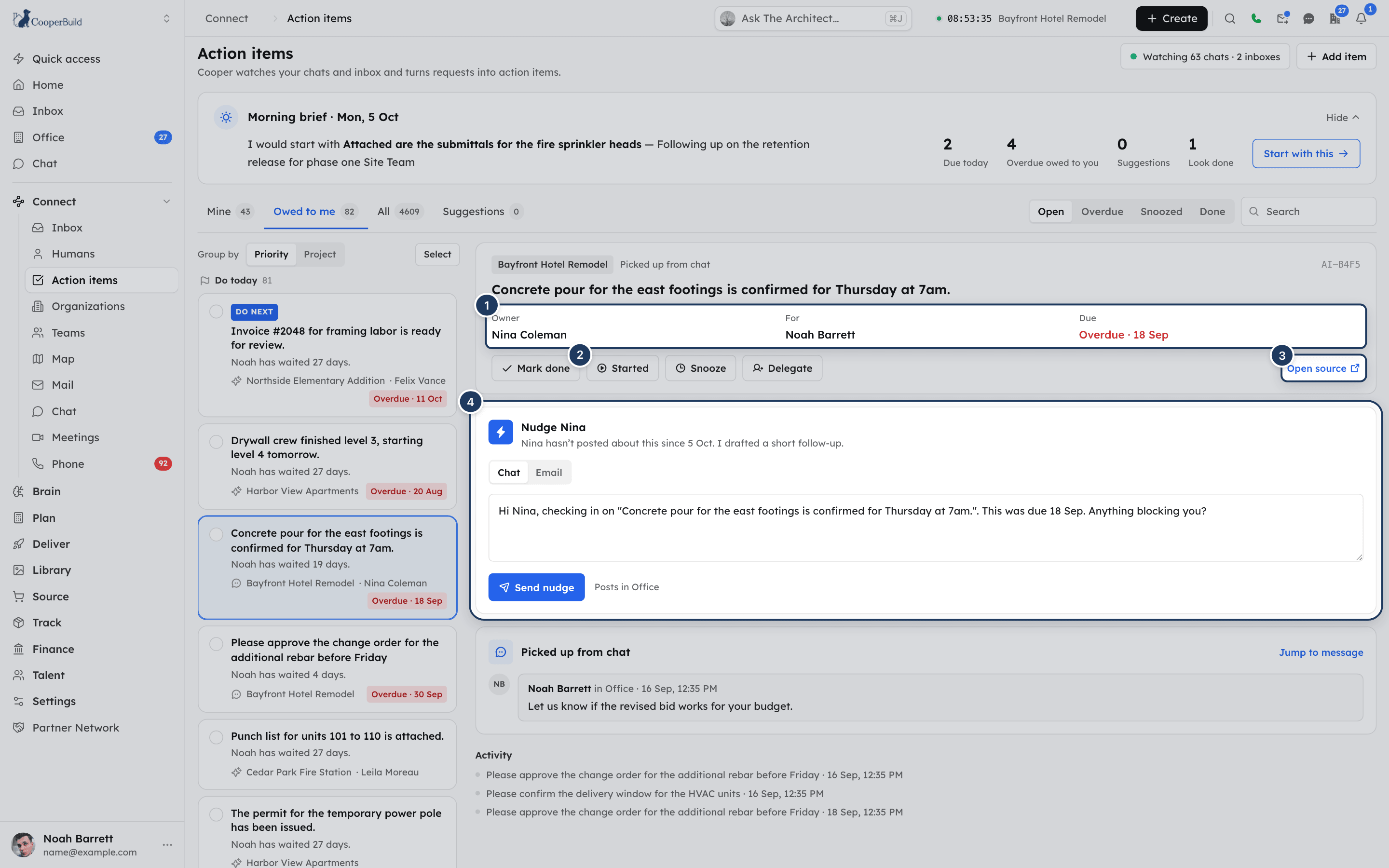The image size is (1389, 868).
Task: Open the notifications bell
Action: (1362, 18)
